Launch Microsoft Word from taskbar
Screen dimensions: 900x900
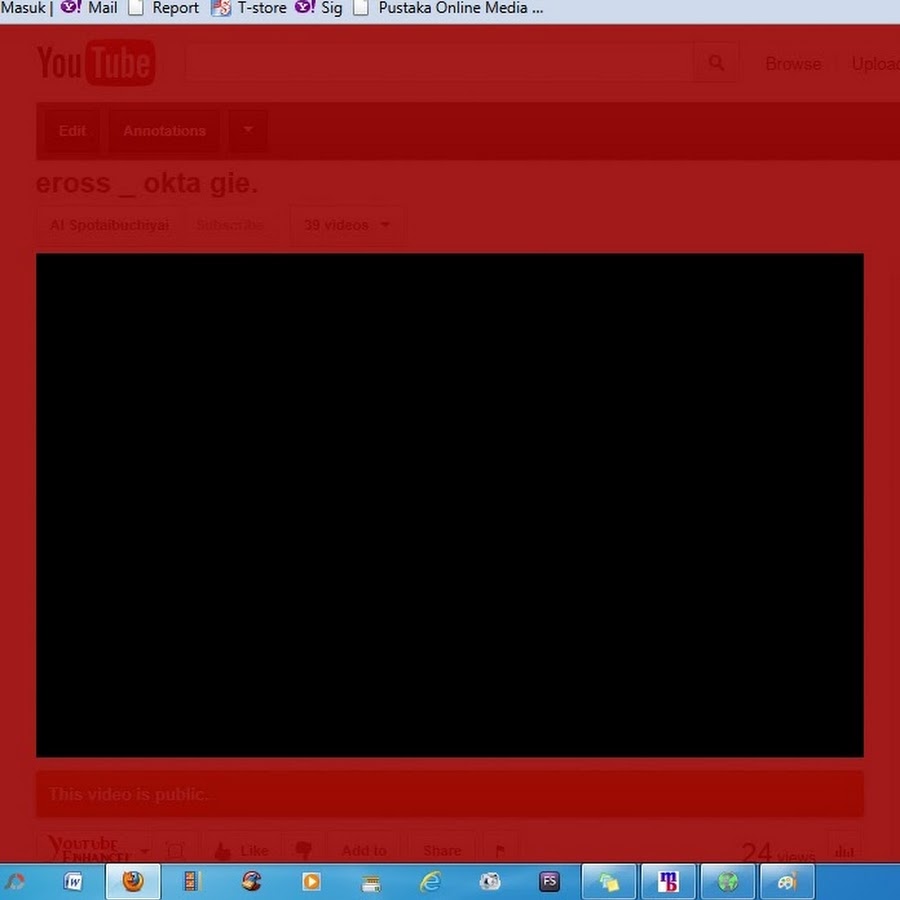[73, 881]
